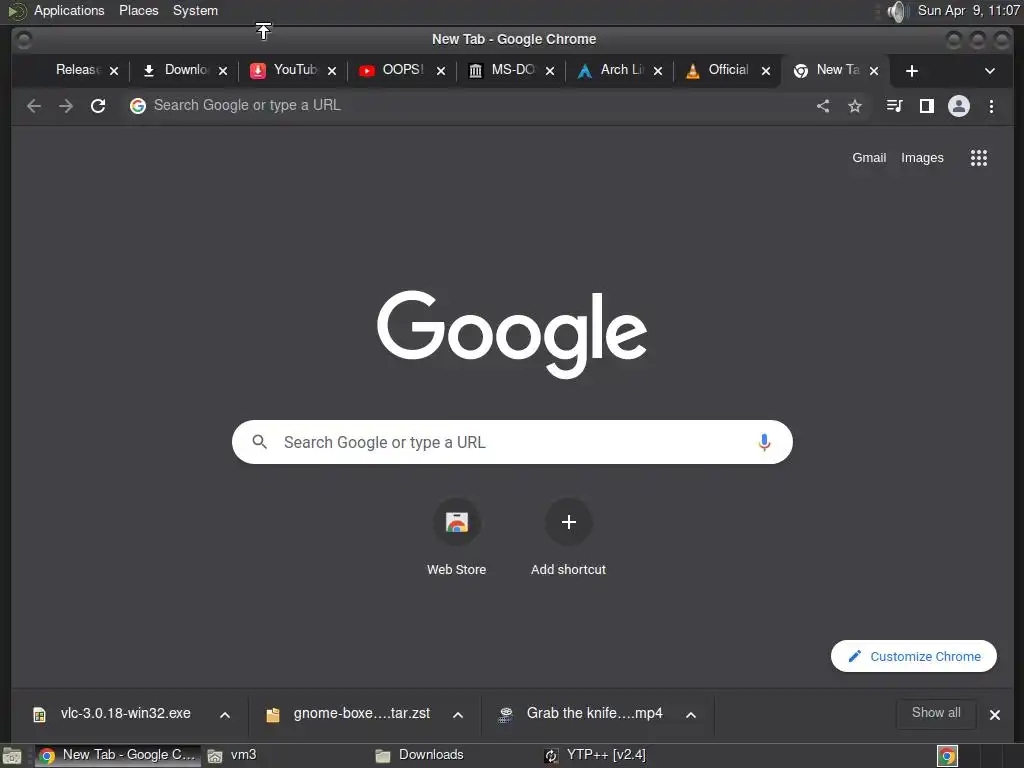Show desktop icon in bottom panel
The width and height of the screenshot is (1024, 768).
[12, 756]
